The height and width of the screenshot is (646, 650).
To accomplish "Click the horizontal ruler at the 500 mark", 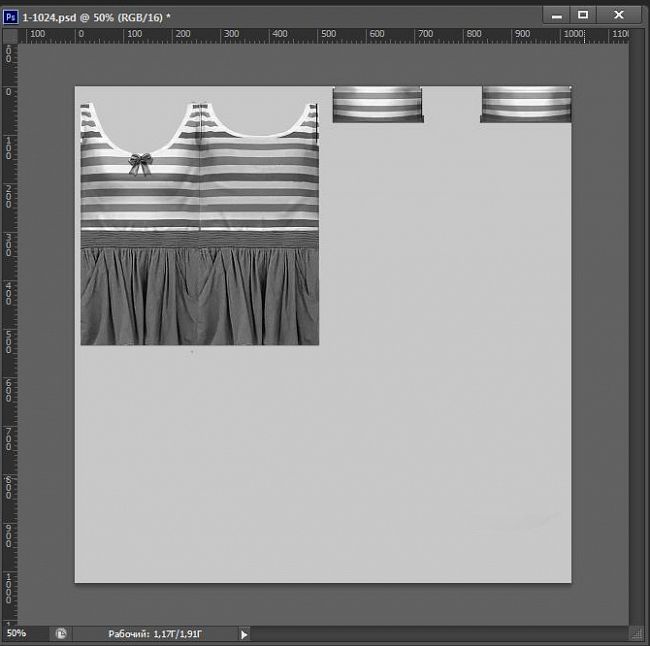I will pyautogui.click(x=327, y=35).
